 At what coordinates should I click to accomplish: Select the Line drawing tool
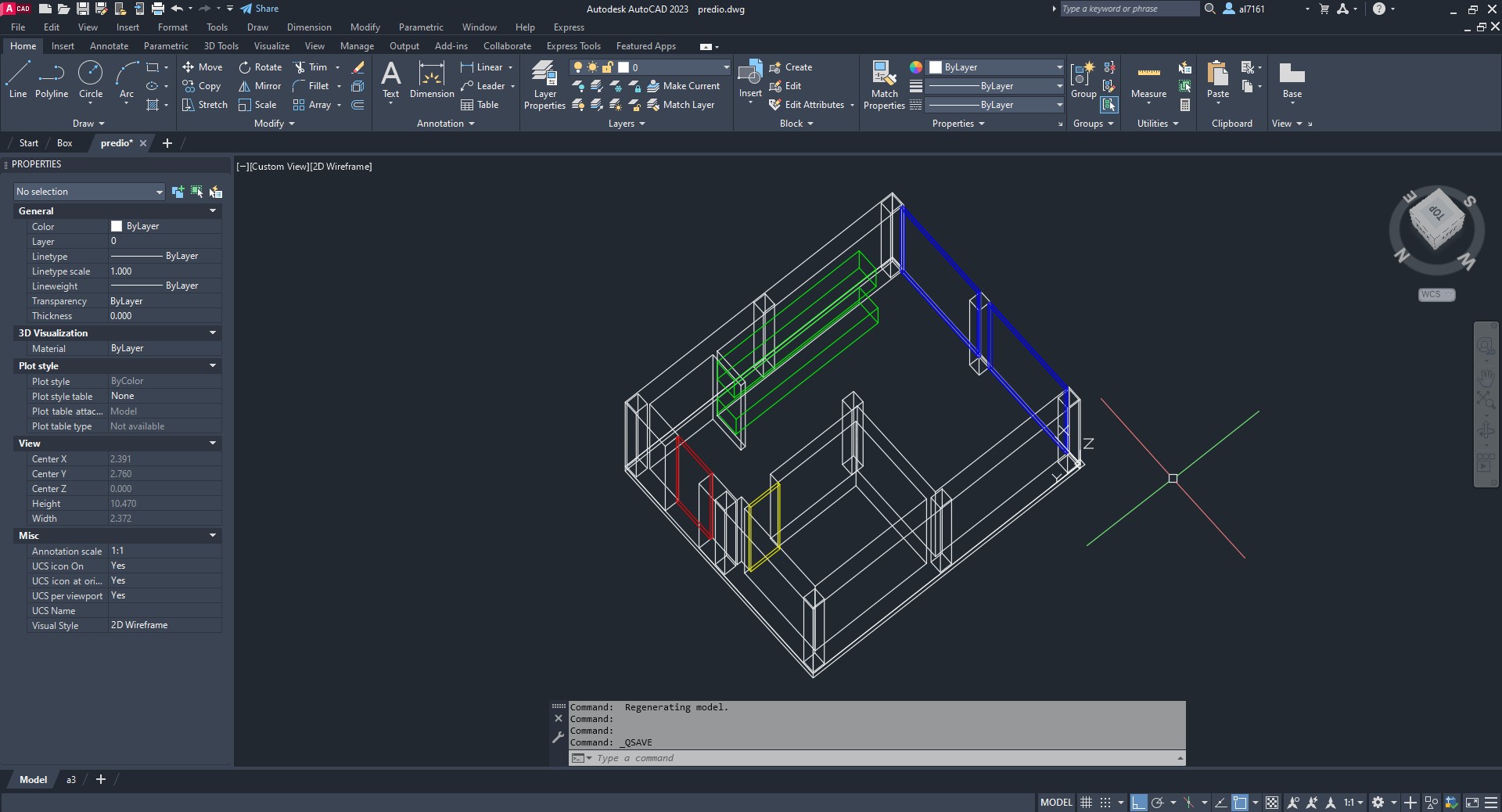[18, 80]
